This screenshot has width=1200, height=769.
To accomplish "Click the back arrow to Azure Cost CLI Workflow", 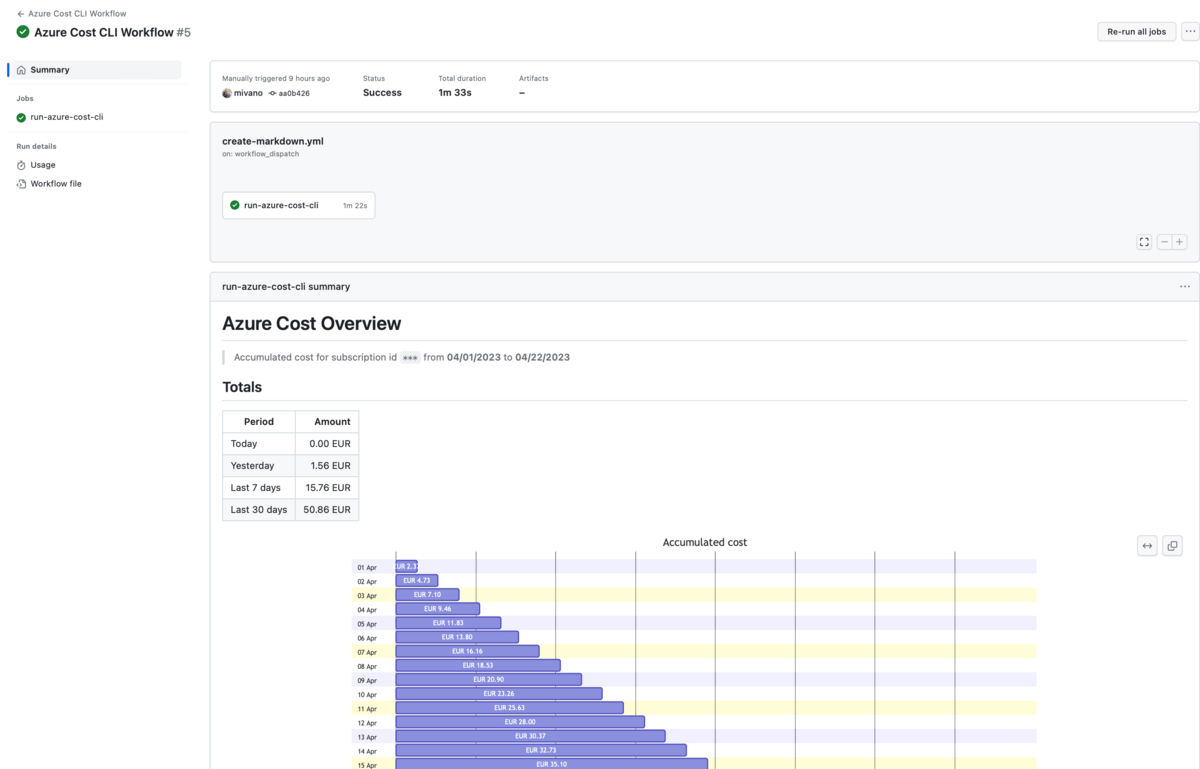I will (x=21, y=14).
